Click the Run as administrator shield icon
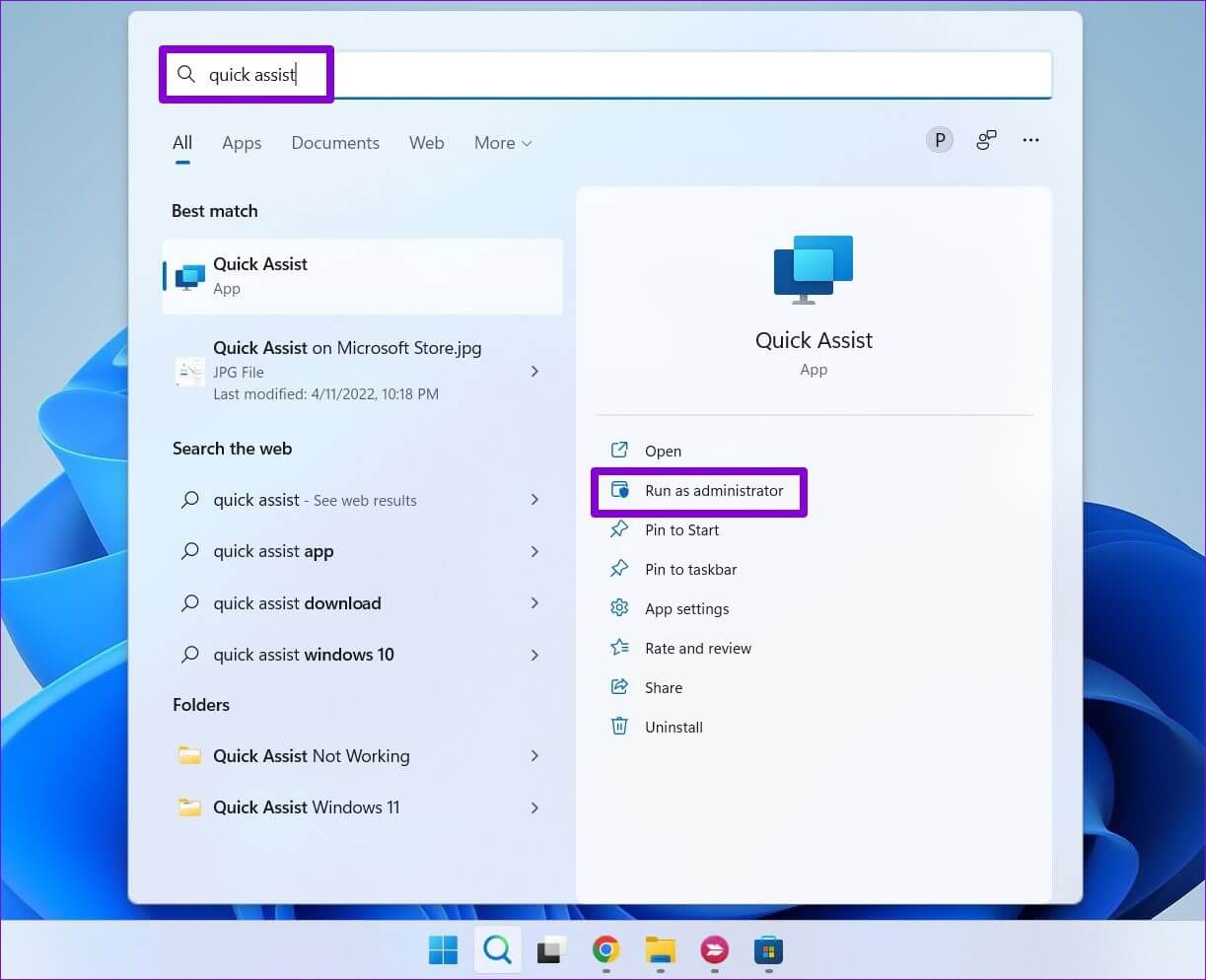This screenshot has height=980, width=1206. tap(619, 490)
